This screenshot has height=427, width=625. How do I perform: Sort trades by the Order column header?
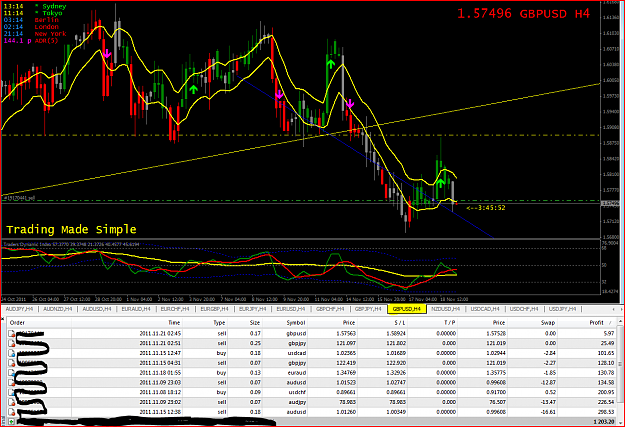click(17, 323)
